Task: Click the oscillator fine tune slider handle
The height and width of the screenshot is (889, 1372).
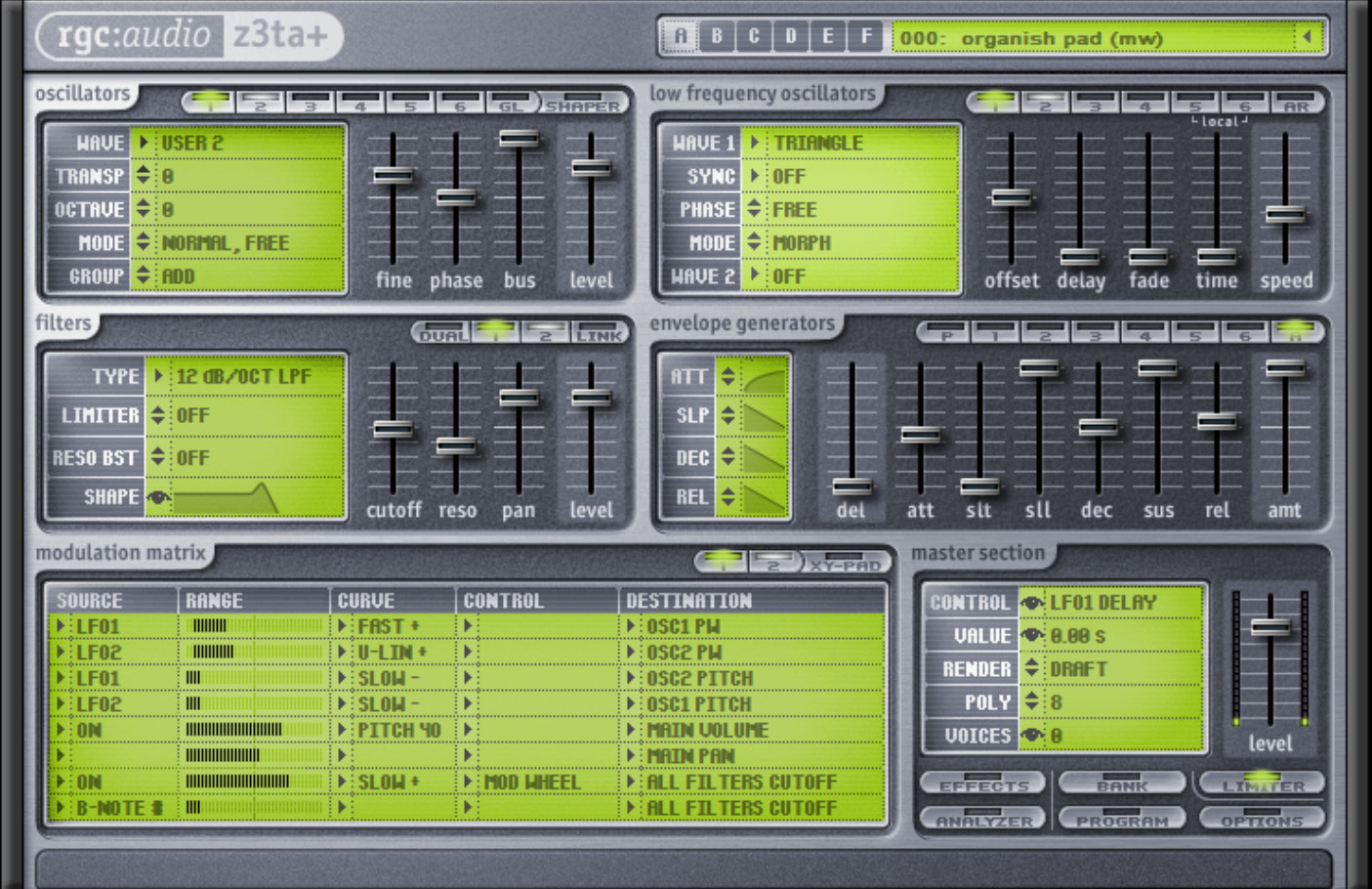Action: (394, 176)
